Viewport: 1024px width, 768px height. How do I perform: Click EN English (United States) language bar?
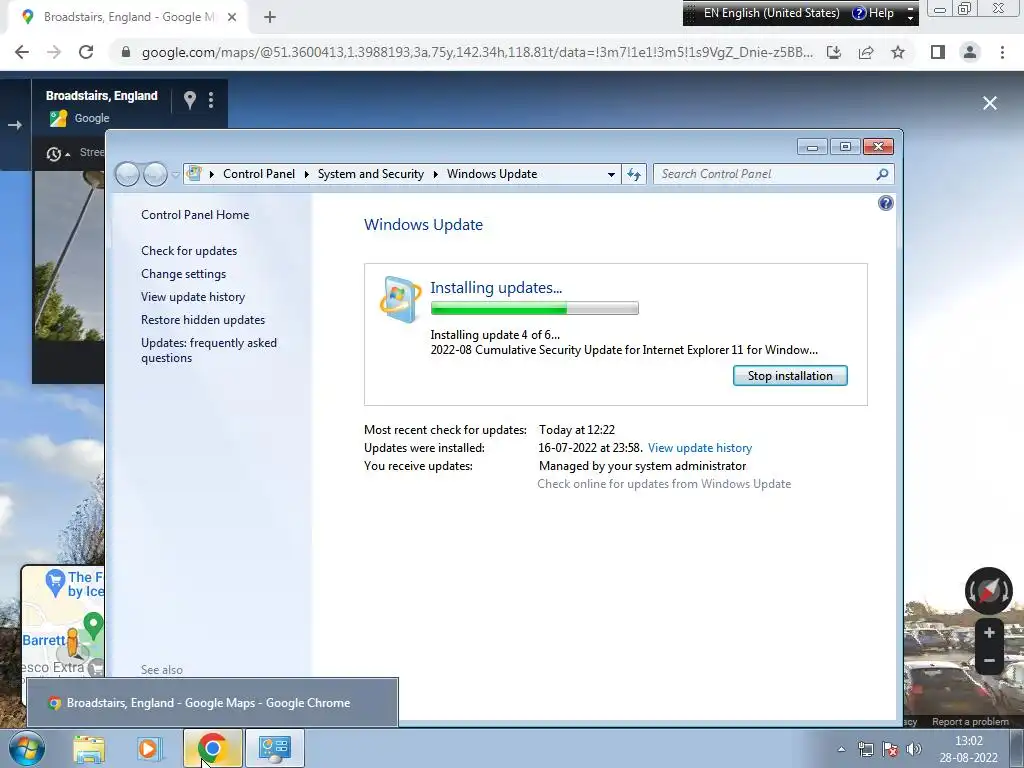click(x=771, y=13)
